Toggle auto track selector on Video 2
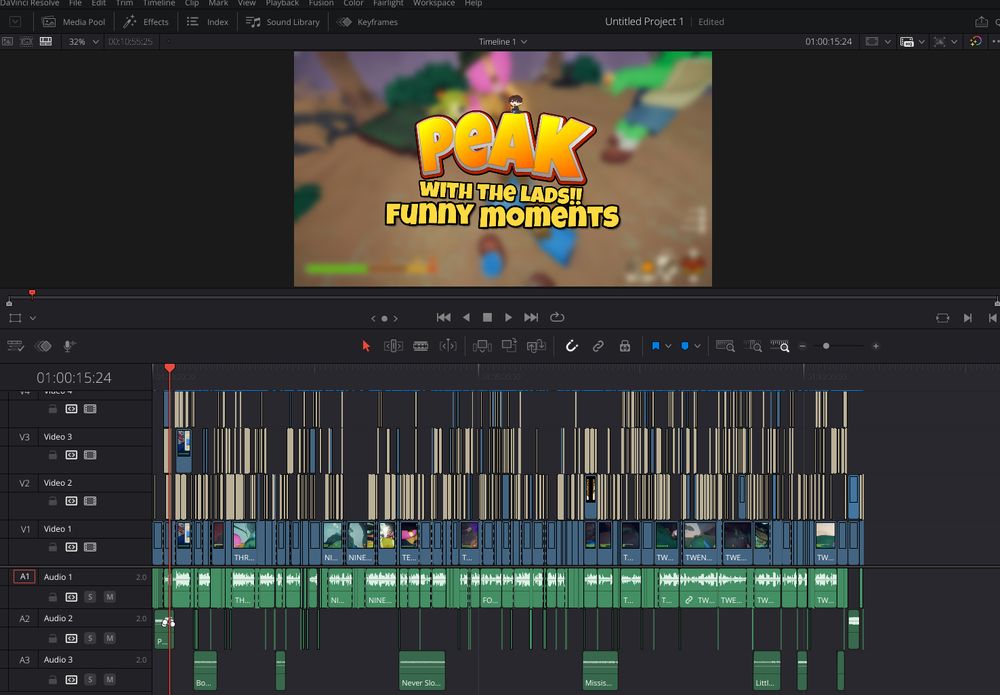Image resolution: width=1000 pixels, height=695 pixels. click(x=71, y=501)
